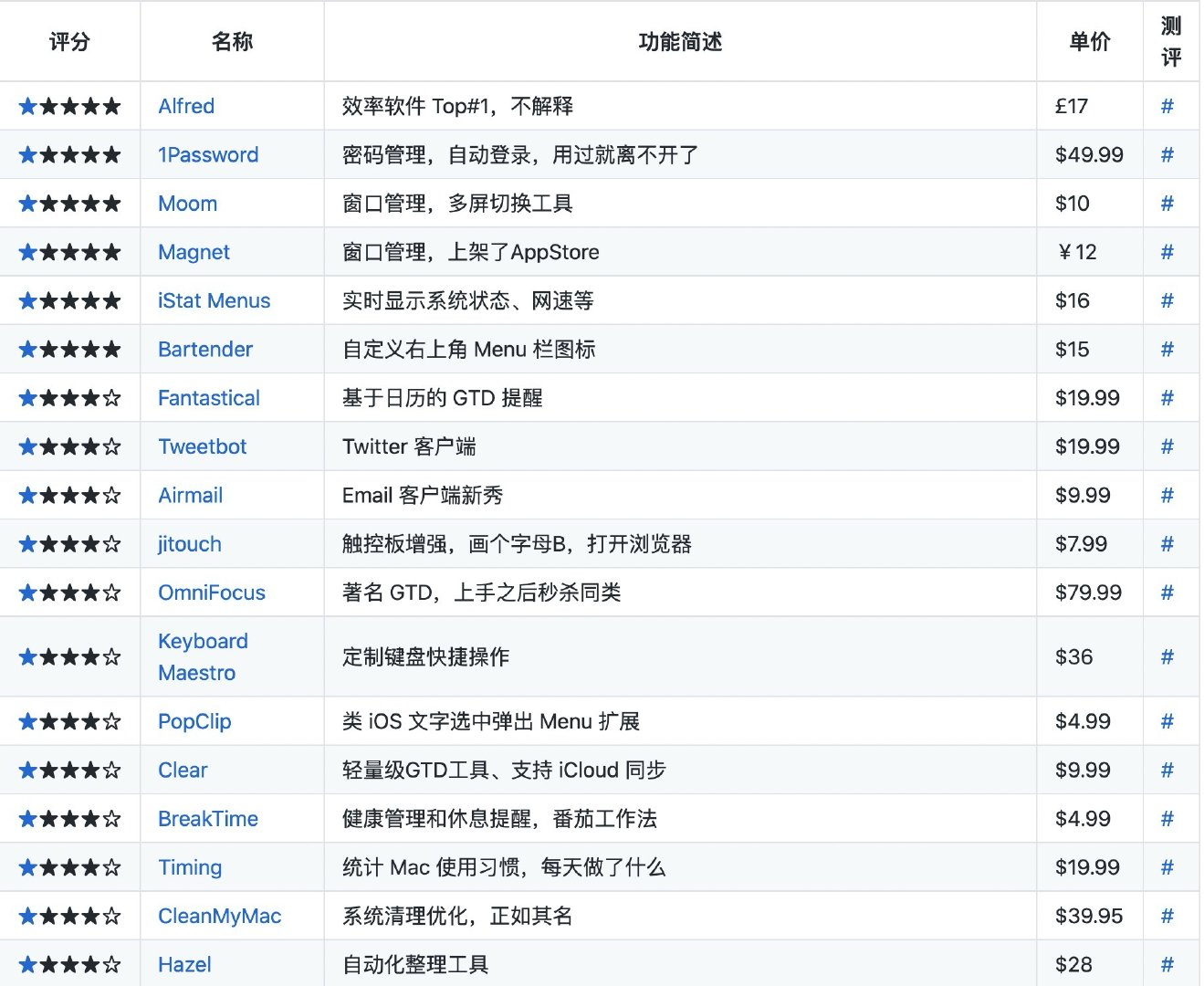
Task: Click the 功能简述 column header
Action: click(680, 41)
